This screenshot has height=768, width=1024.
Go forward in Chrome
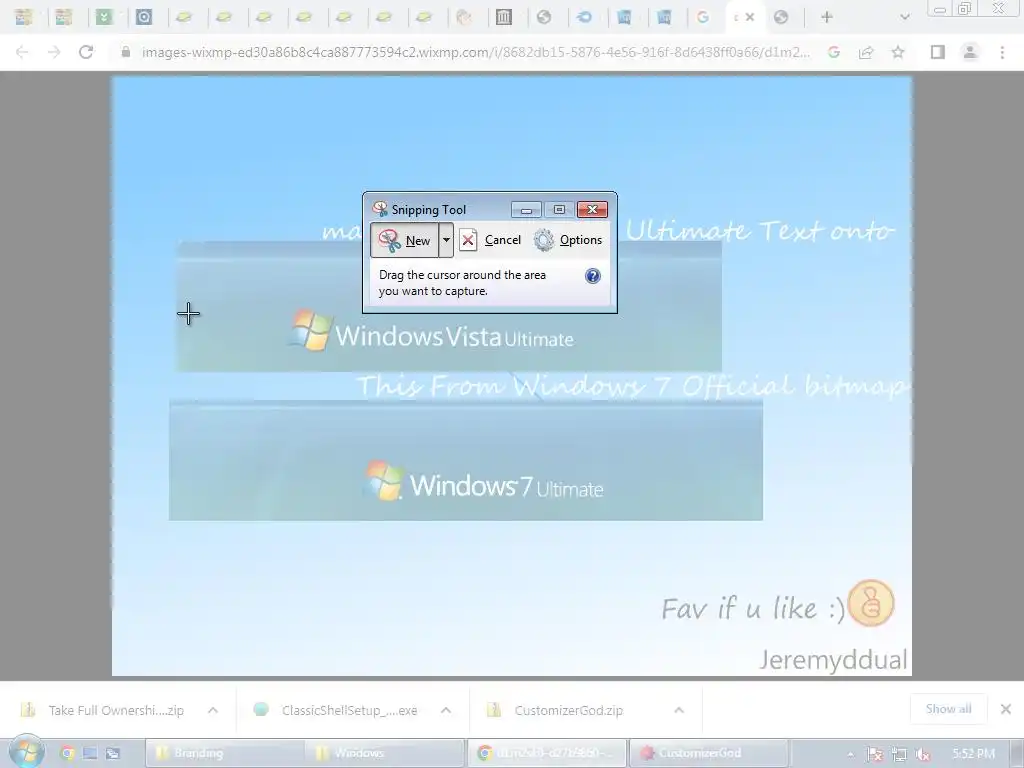pyautogui.click(x=54, y=52)
